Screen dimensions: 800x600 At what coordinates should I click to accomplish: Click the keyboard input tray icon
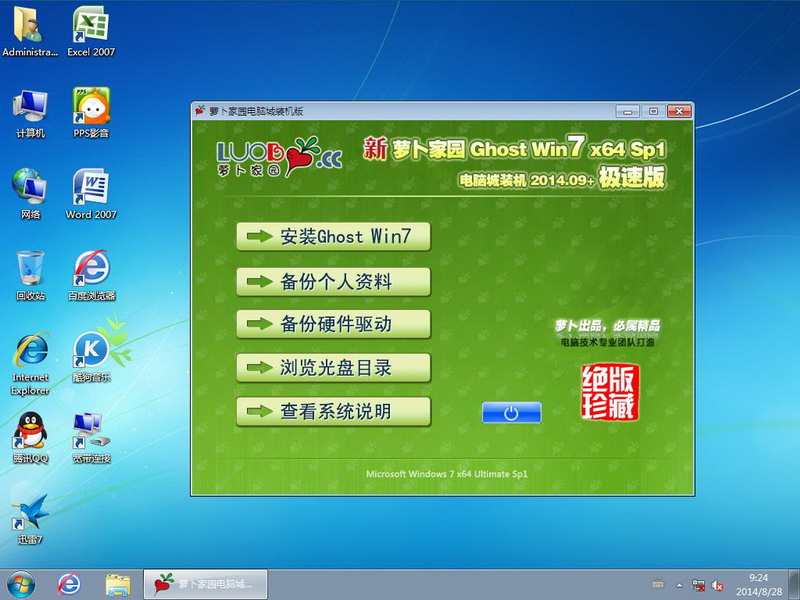(658, 585)
